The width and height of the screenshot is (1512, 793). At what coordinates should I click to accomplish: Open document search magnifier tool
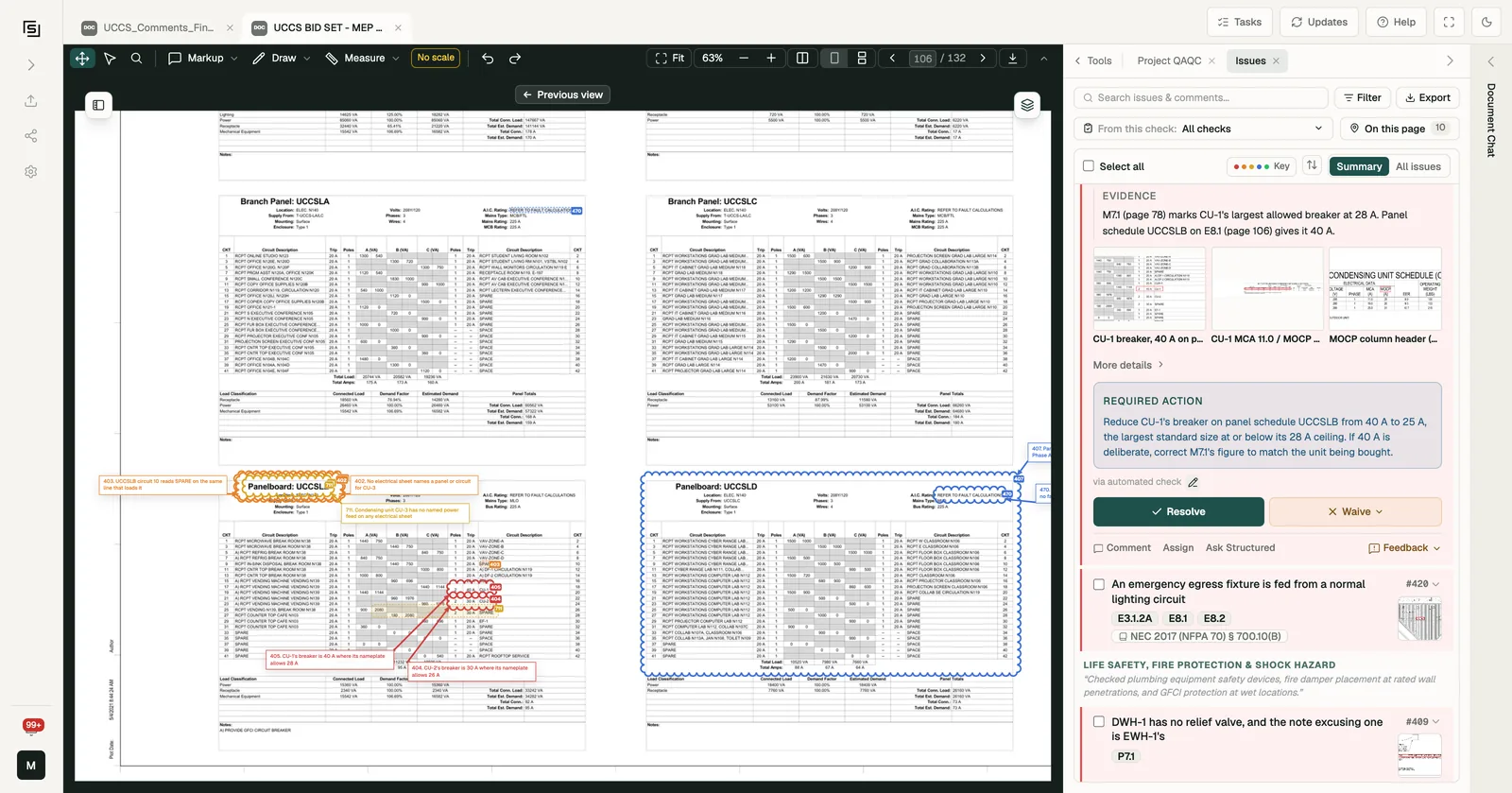(x=137, y=58)
